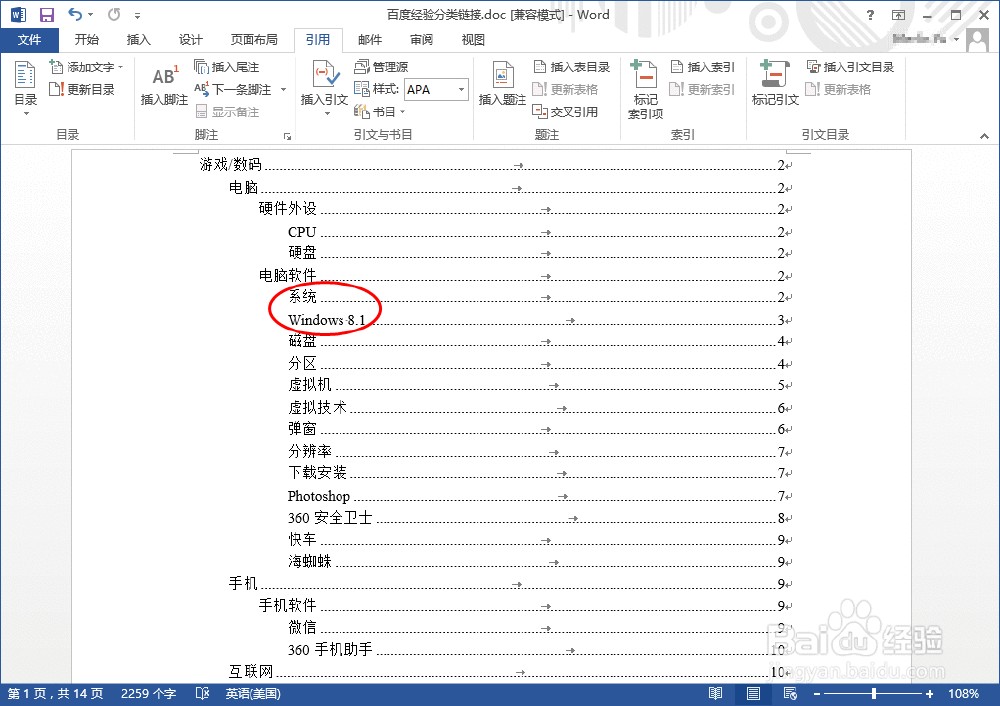Click zoom in plus button
The image size is (1000, 706).
pos(929,693)
